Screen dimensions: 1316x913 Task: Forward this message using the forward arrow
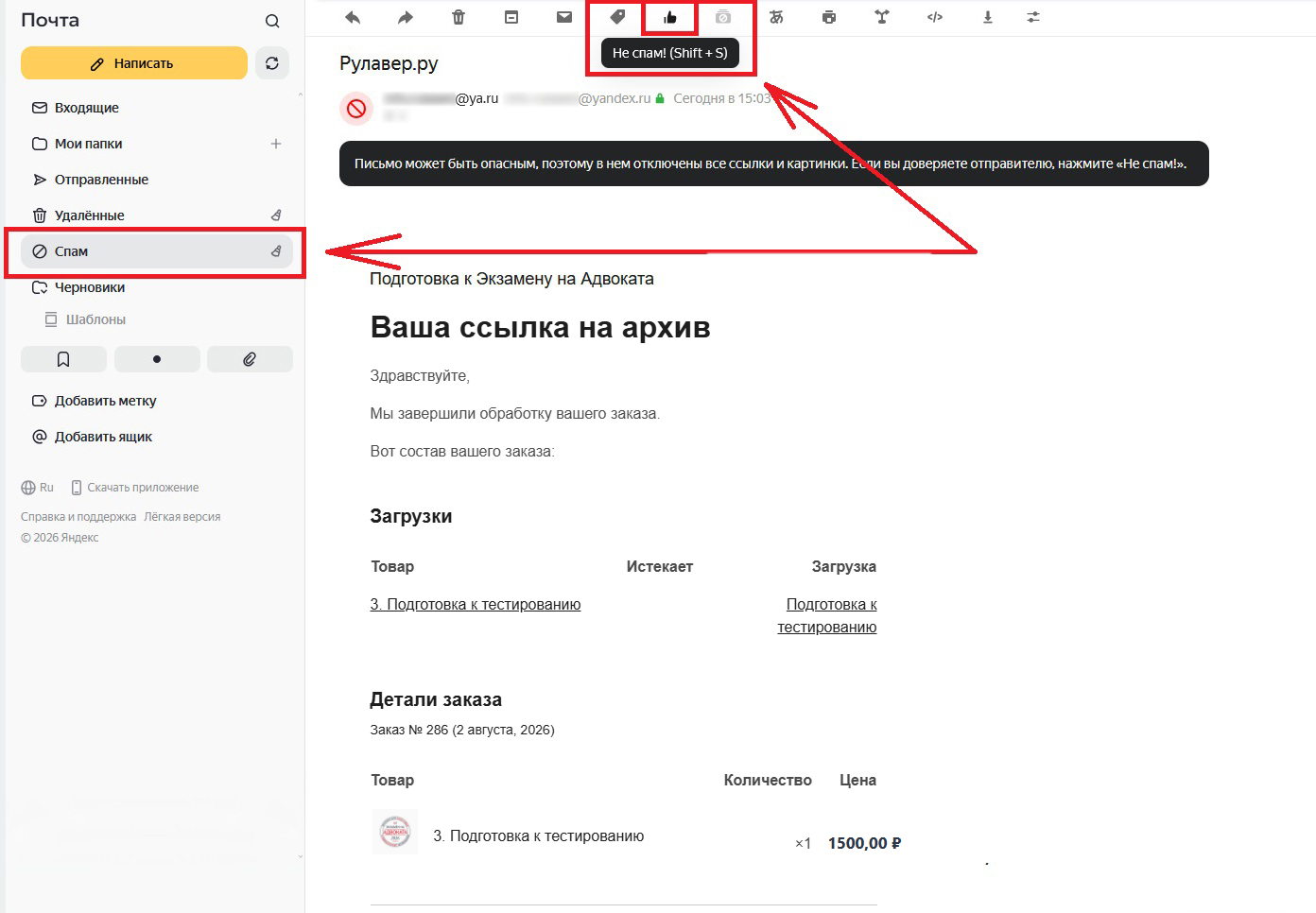406,17
